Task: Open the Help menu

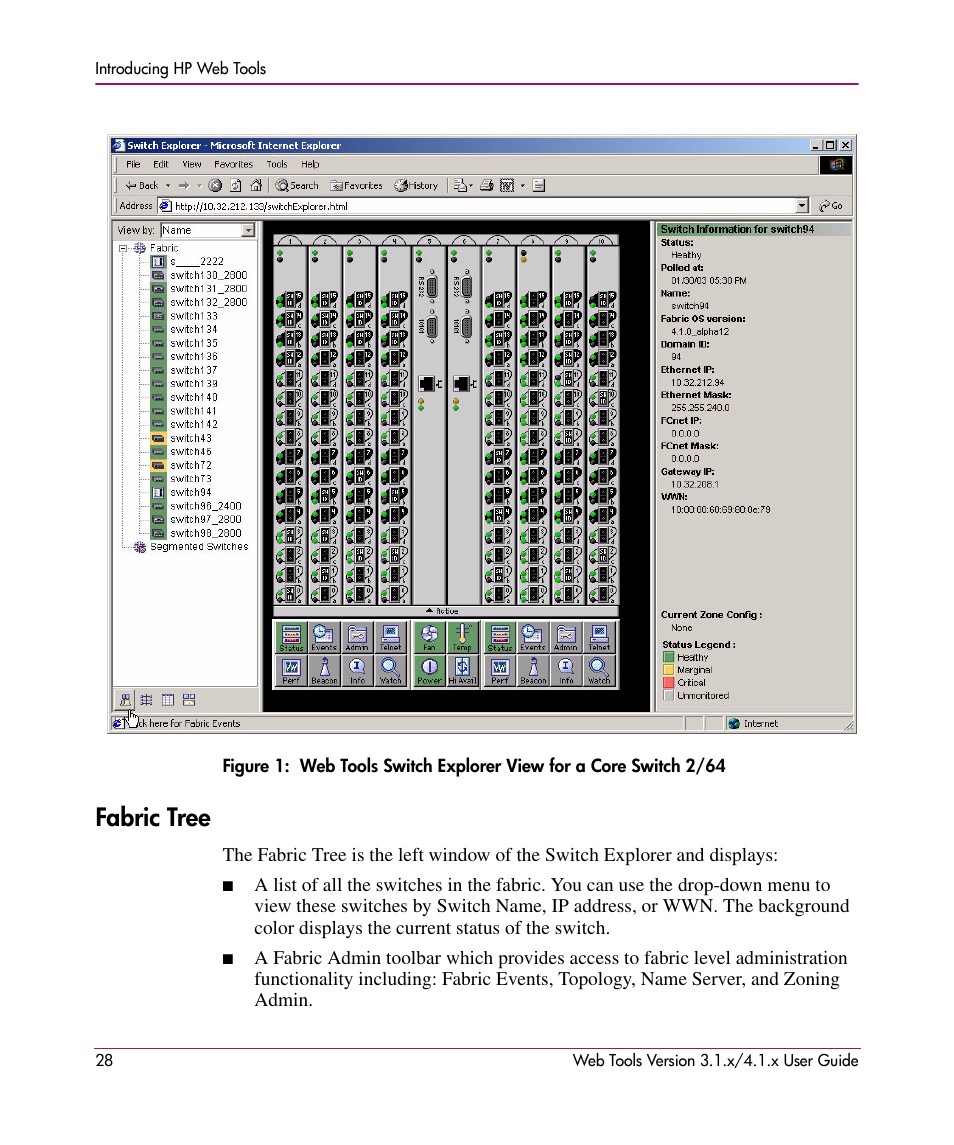Action: coord(310,164)
